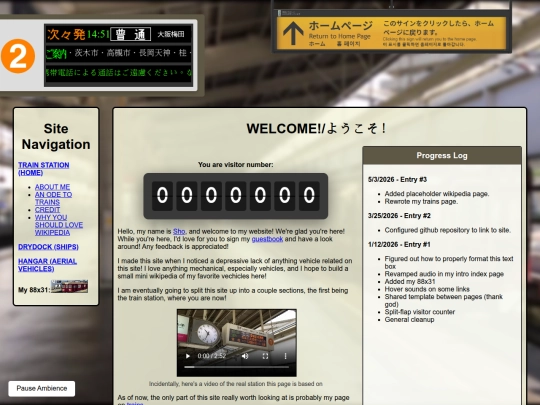Open the video's three-dot options menu

(x=285, y=356)
